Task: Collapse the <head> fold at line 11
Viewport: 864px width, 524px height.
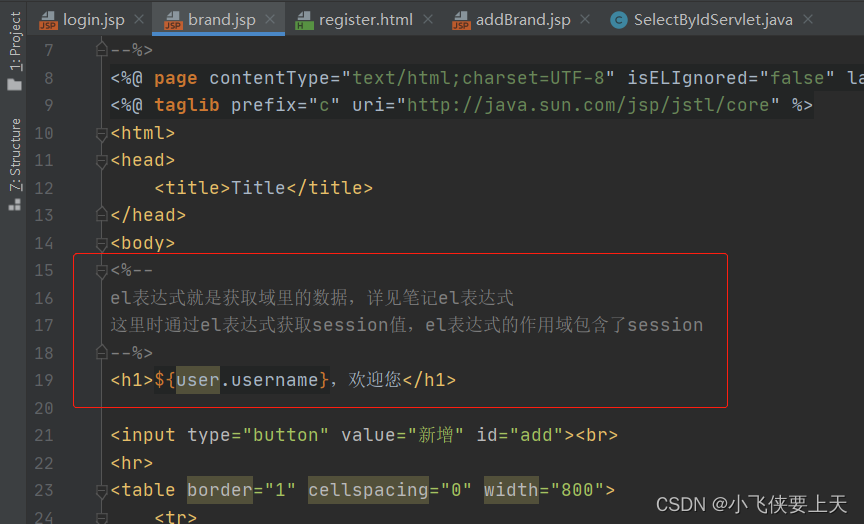Action: click(101, 160)
